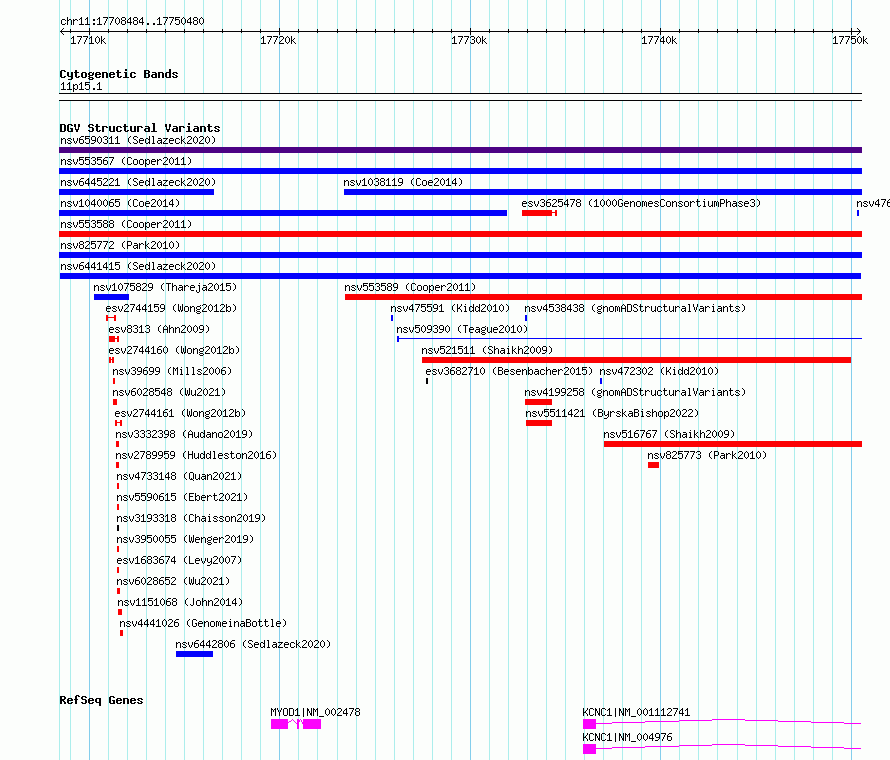Image resolution: width=890 pixels, height=760 pixels.
Task: Click the RefSeq Genes track title
Action: coord(101,700)
